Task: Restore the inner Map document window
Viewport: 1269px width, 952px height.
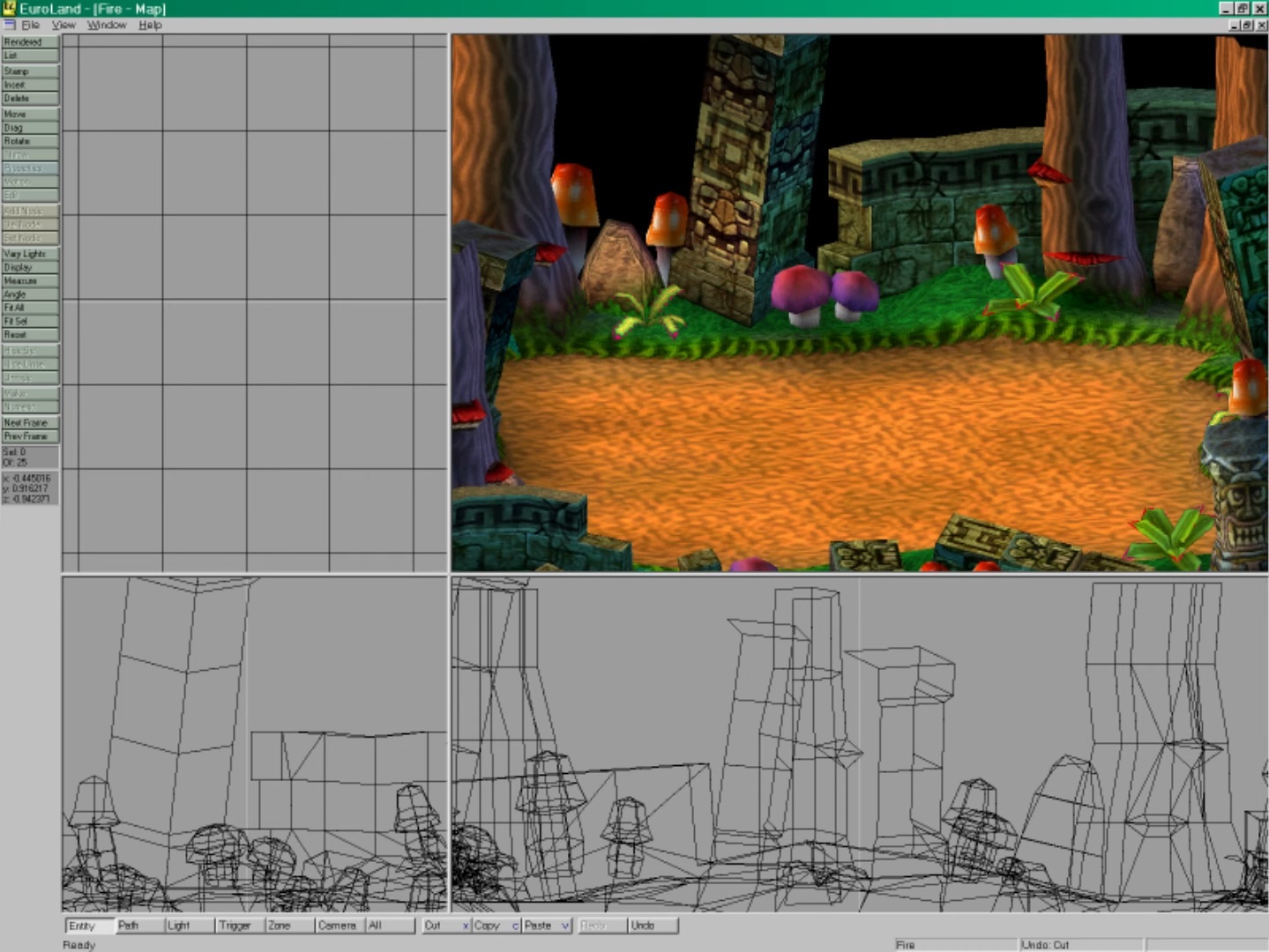Action: pos(1247,26)
